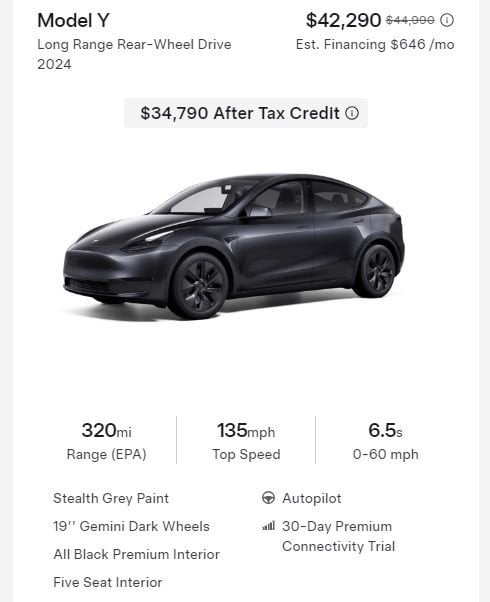This screenshot has height=602, width=490.
Task: Click Five Seat Interior feature
Action: pos(108,582)
